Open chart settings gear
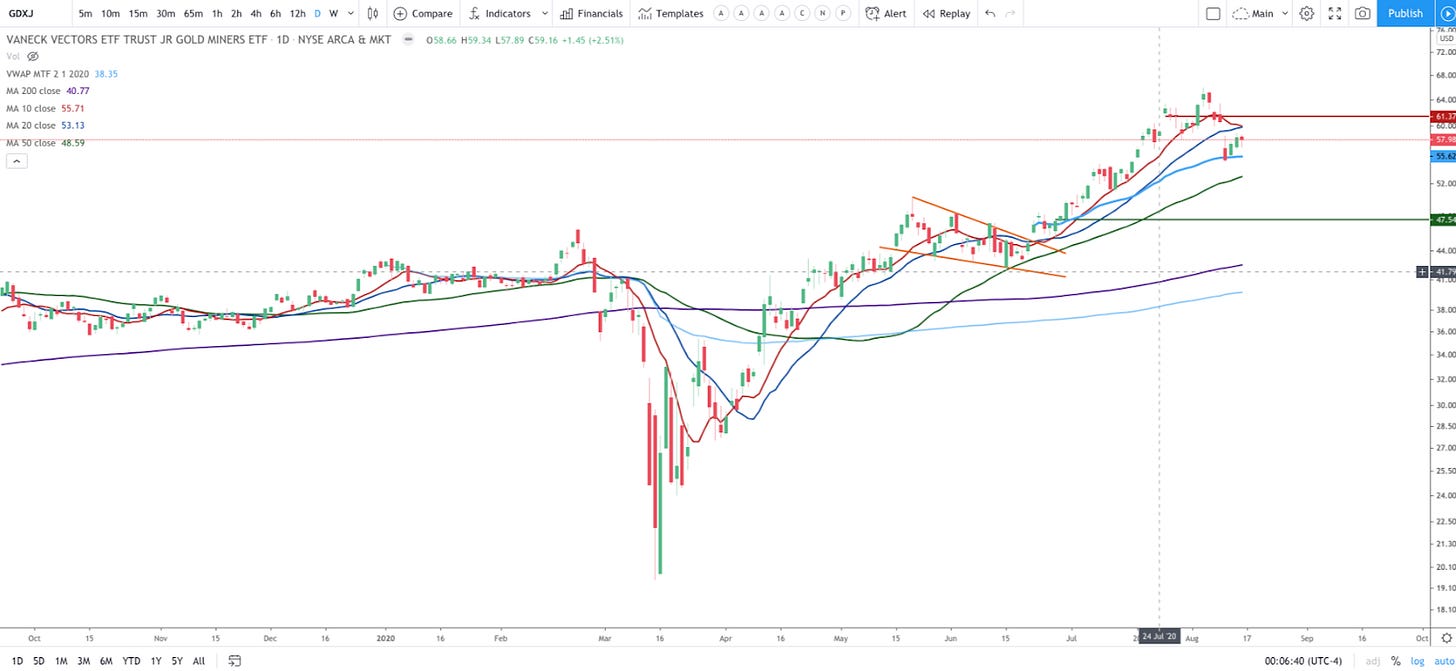Image resolution: width=1456 pixels, height=671 pixels. 1306,13
